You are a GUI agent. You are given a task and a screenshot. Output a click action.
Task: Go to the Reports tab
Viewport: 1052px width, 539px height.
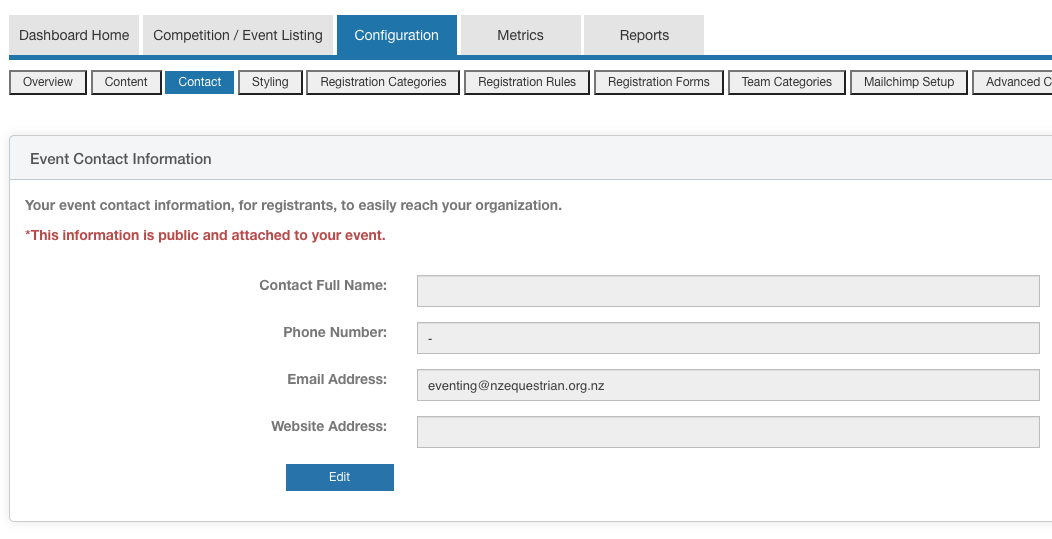(644, 35)
